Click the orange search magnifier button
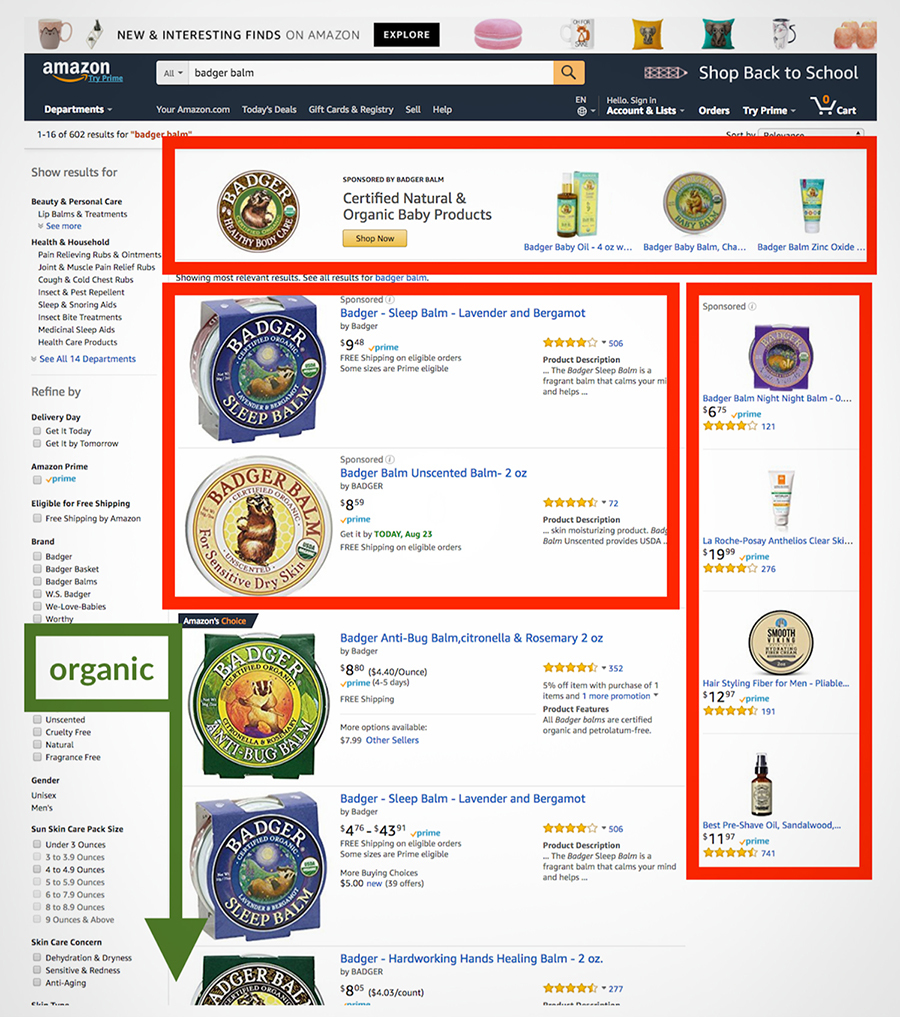The width and height of the screenshot is (900, 1017). pos(569,73)
